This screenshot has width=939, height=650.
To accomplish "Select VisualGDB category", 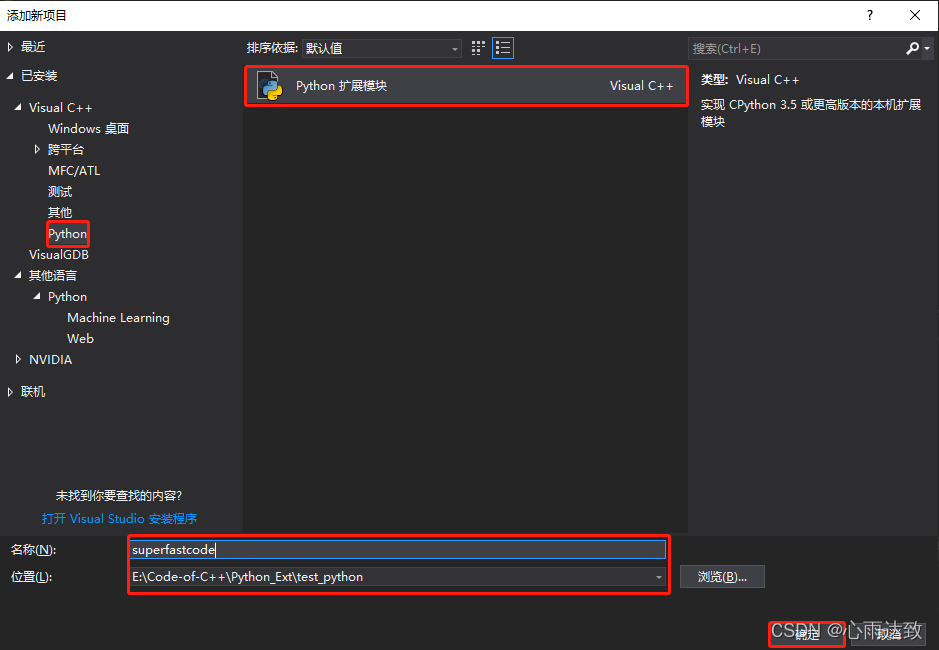I will click(x=59, y=255).
